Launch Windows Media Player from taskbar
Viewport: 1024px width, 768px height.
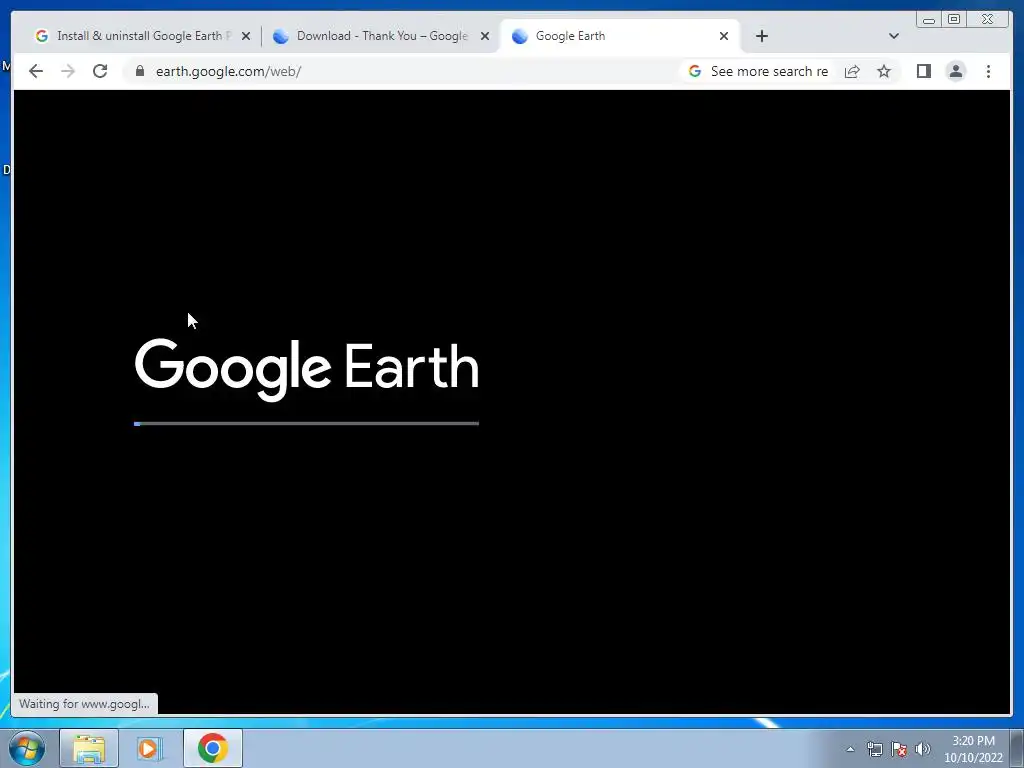pyautogui.click(x=150, y=748)
